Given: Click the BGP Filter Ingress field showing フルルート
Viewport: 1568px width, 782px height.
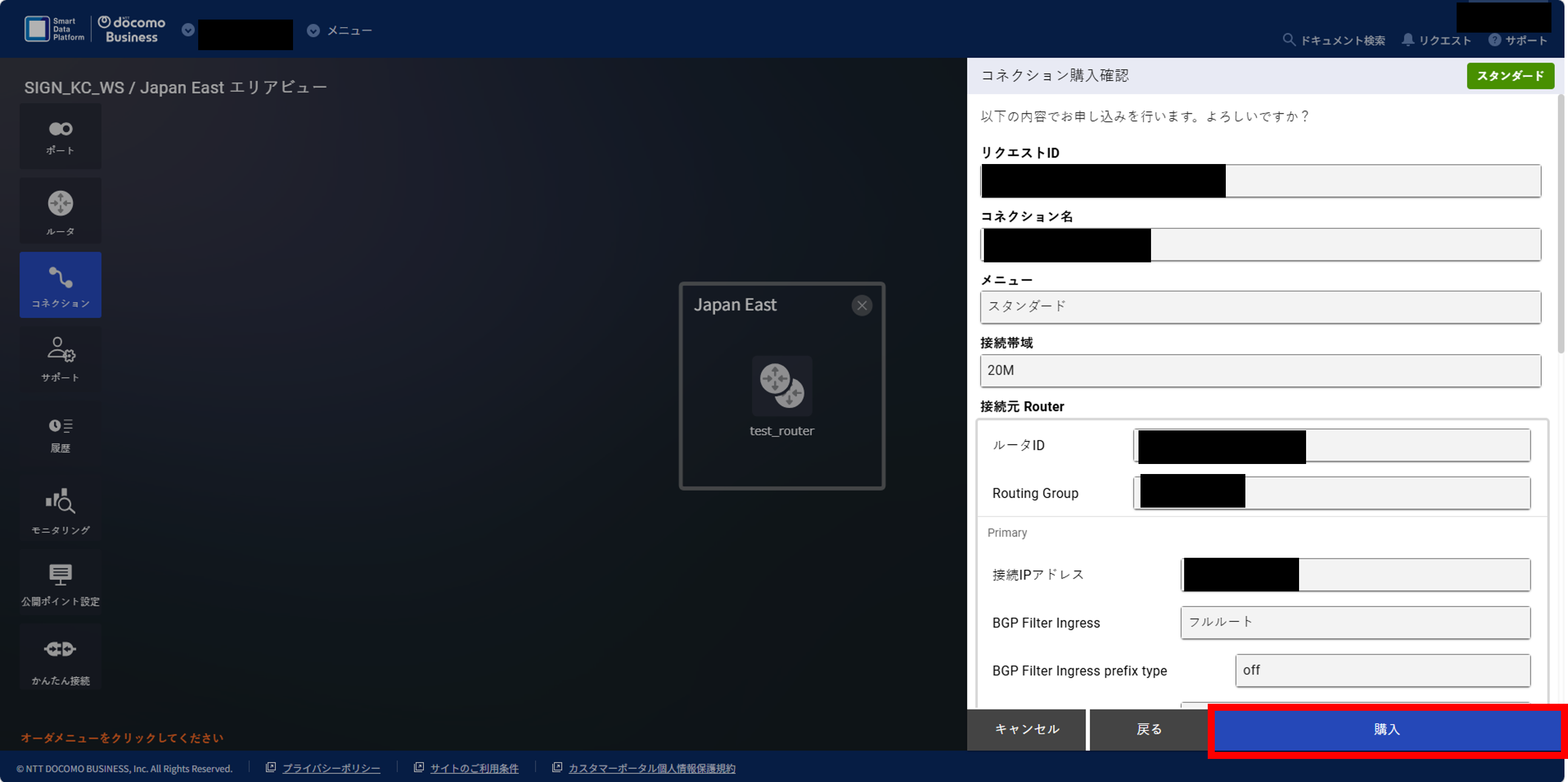Looking at the screenshot, I should [1356, 622].
